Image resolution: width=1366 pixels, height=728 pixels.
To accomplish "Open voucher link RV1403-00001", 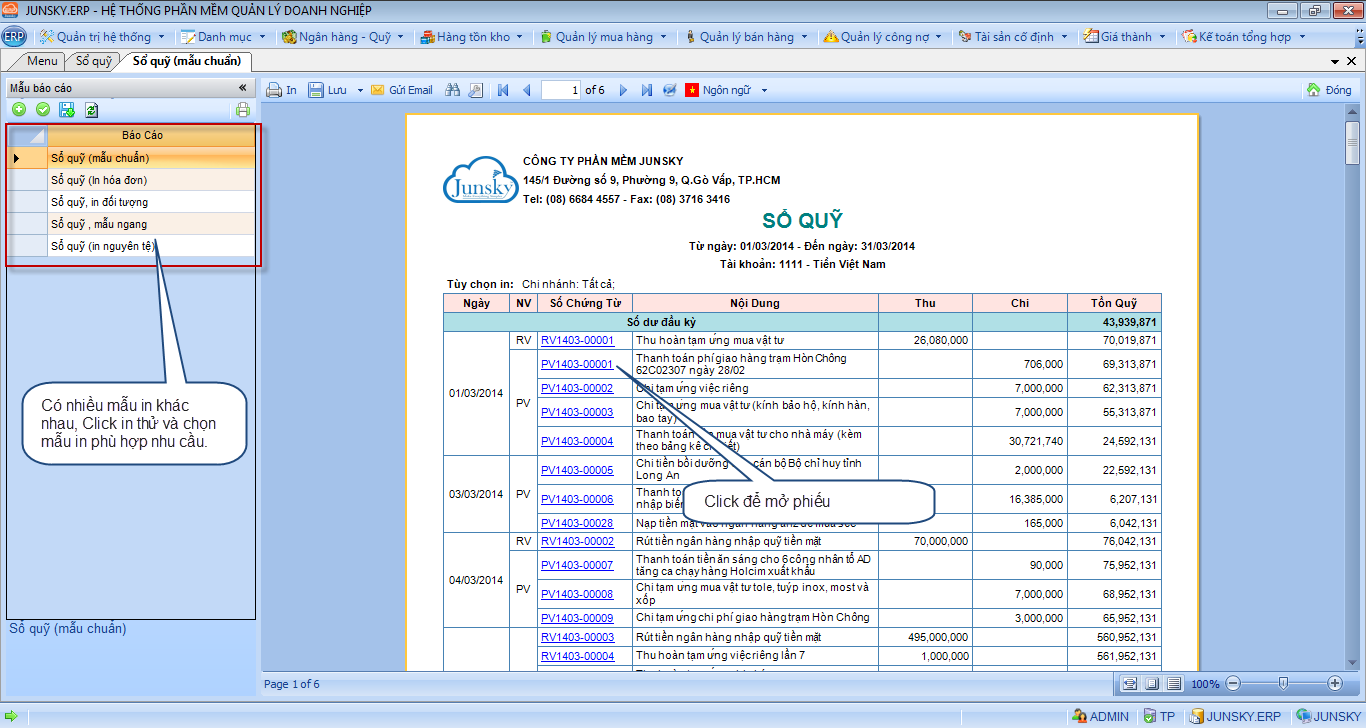I will pyautogui.click(x=577, y=340).
